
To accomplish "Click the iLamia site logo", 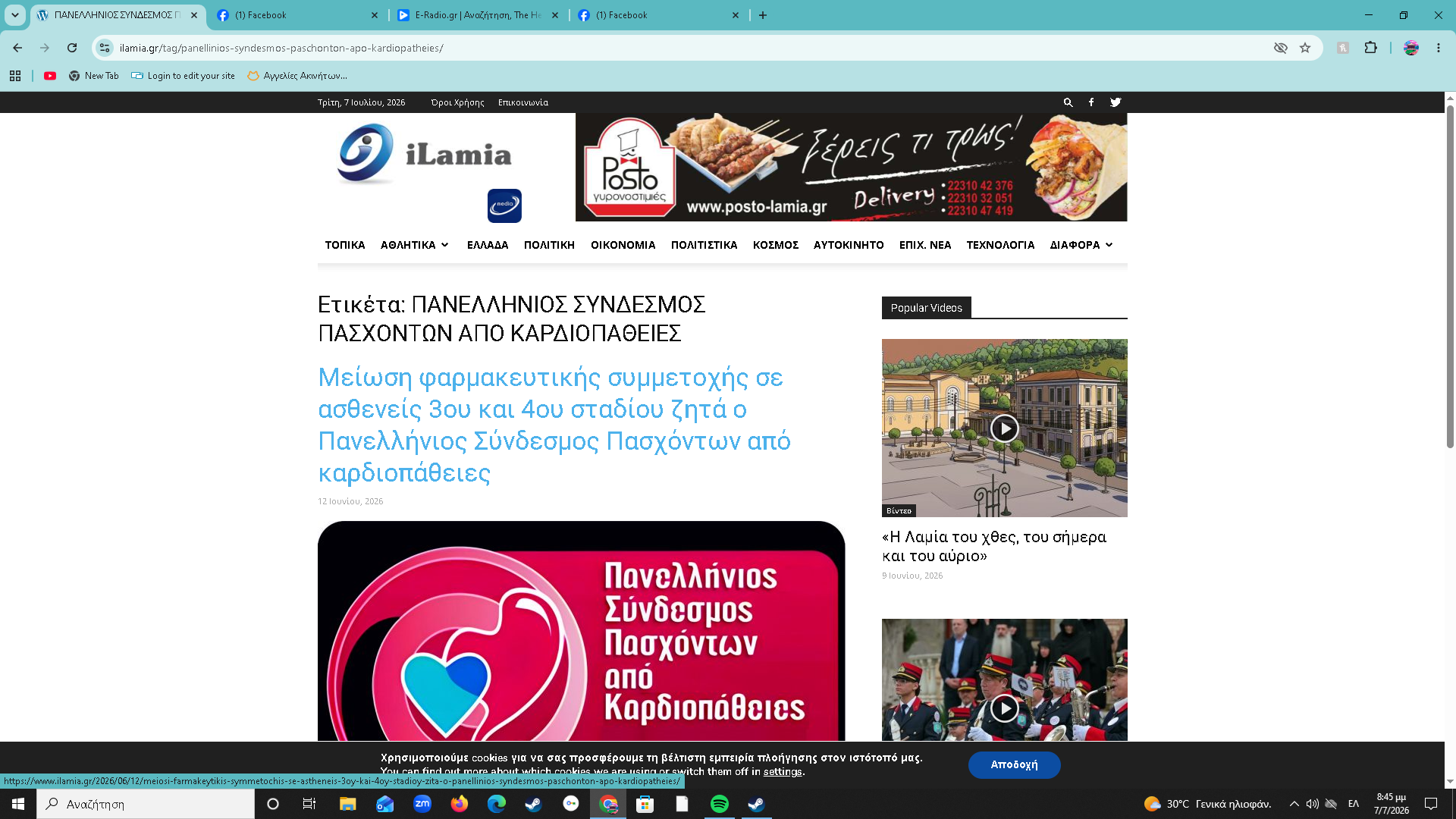I will [x=425, y=155].
